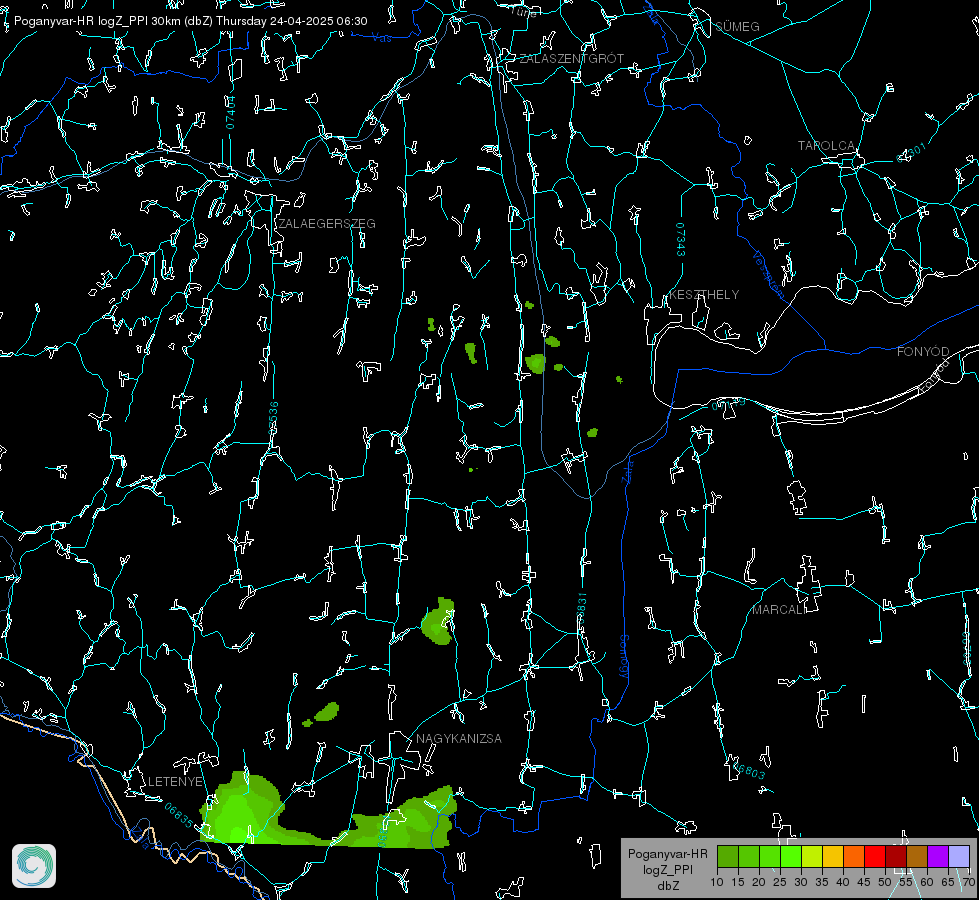Pick the 65–70 dBZ lavender legend swatch

point(959,857)
